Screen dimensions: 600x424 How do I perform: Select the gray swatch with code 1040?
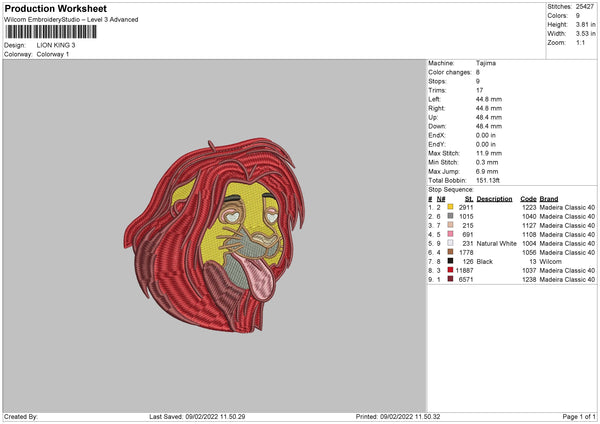point(451,216)
